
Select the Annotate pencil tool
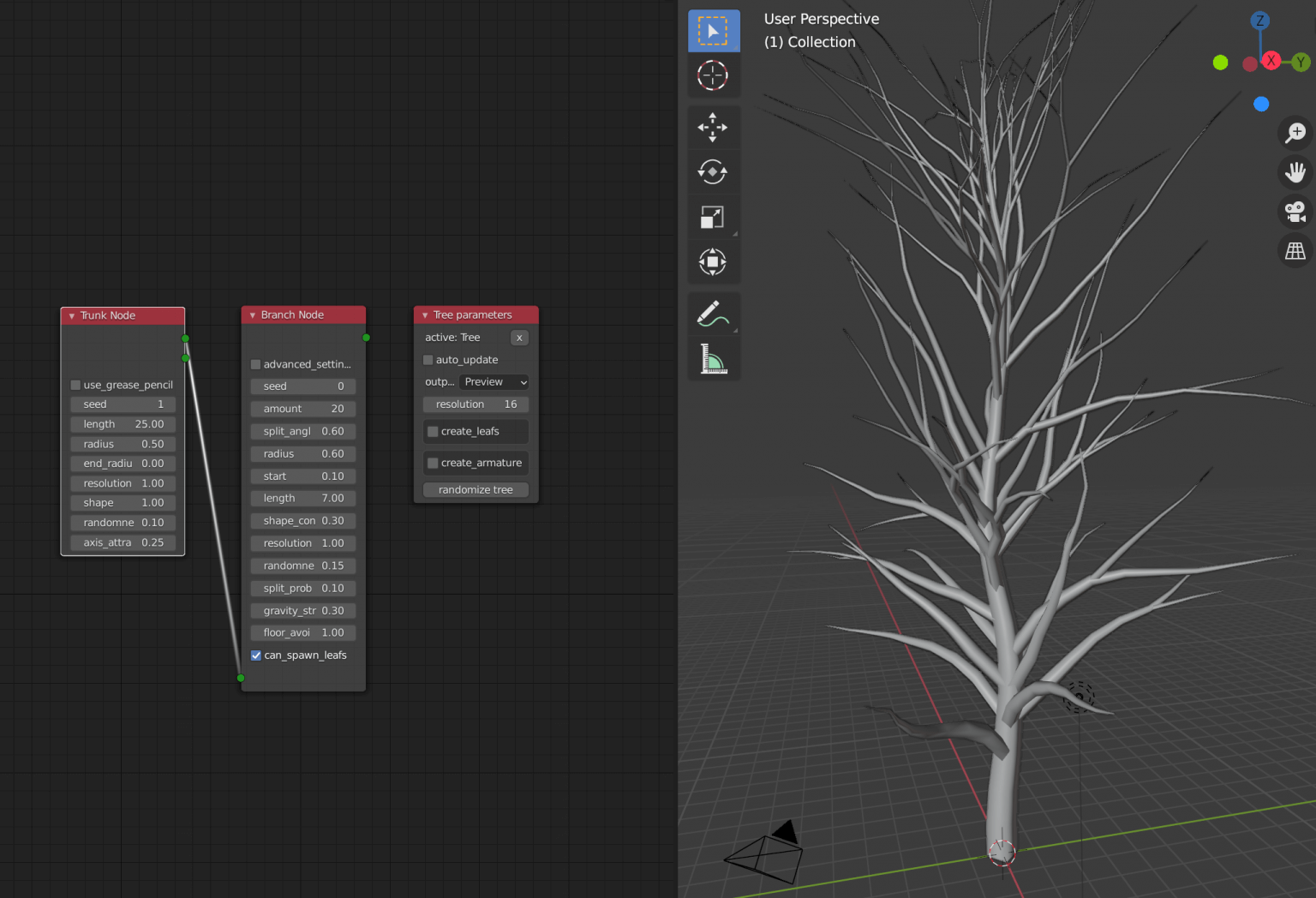[713, 314]
